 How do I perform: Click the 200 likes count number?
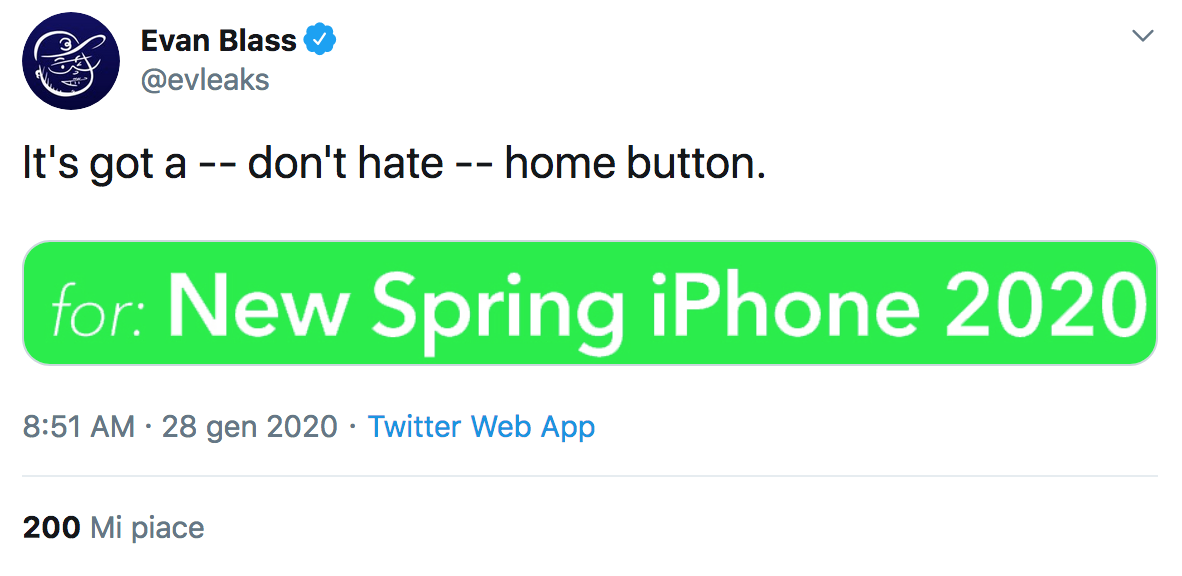tap(51, 527)
